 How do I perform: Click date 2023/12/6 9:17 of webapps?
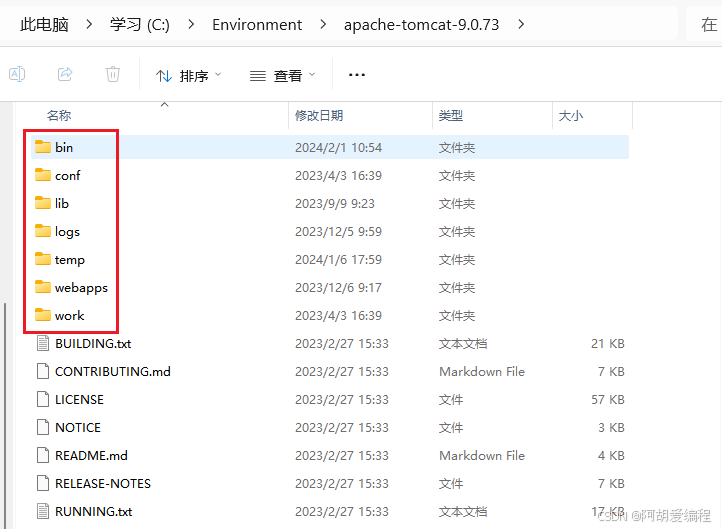338,288
